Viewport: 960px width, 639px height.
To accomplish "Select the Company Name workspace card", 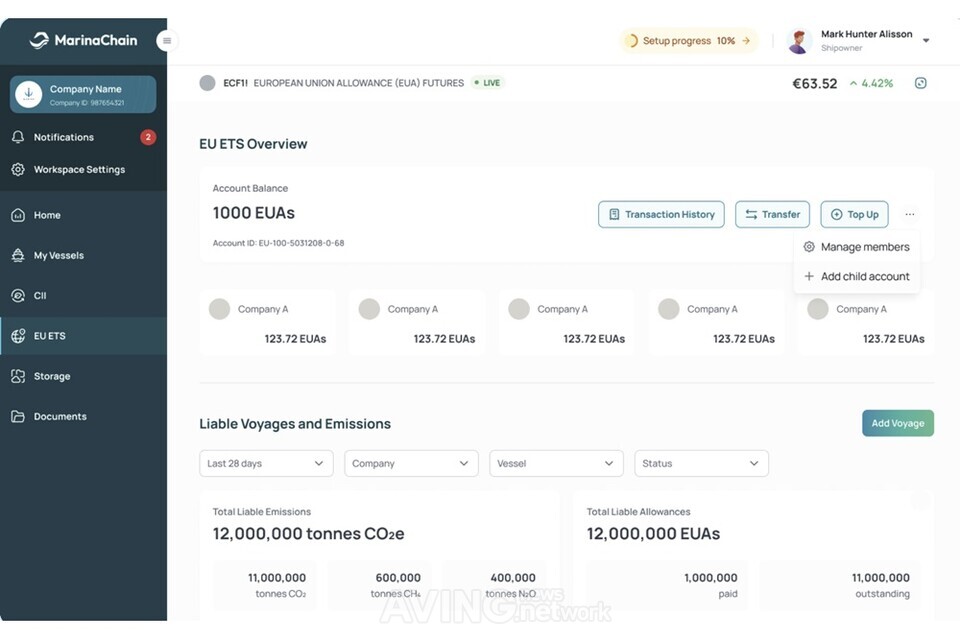I will click(x=83, y=94).
